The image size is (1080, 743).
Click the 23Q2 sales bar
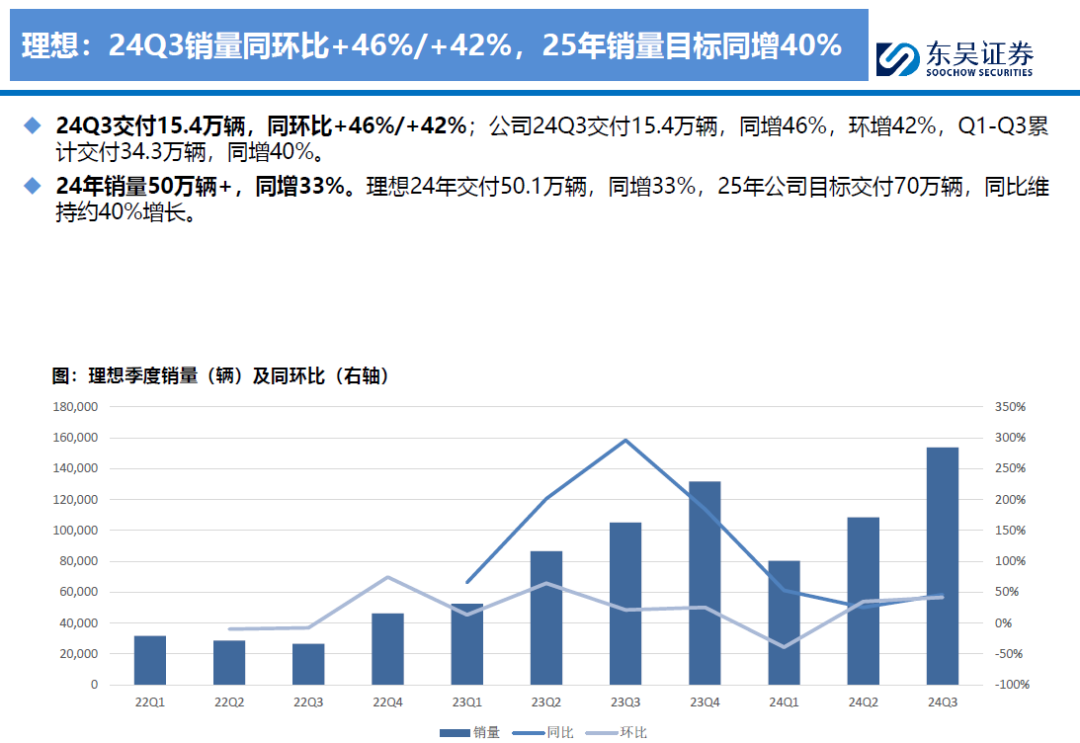click(546, 618)
